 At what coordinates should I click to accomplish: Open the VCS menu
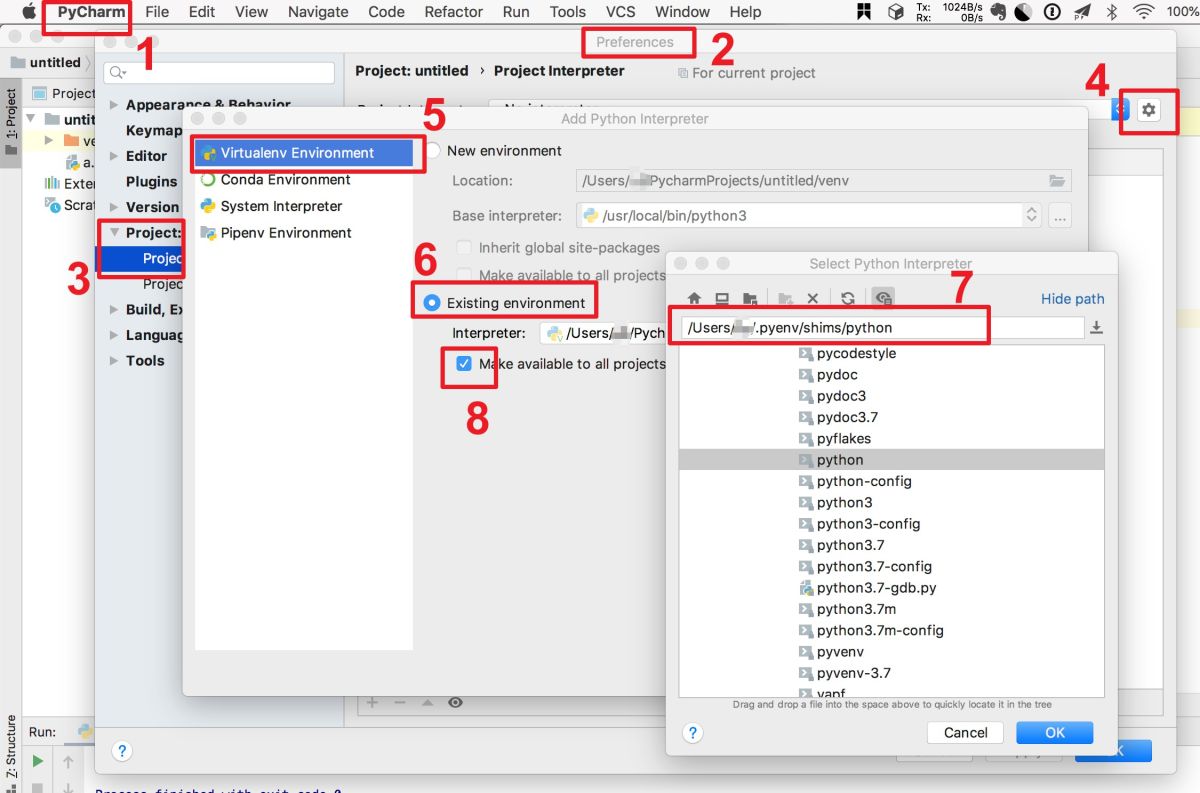coord(621,12)
